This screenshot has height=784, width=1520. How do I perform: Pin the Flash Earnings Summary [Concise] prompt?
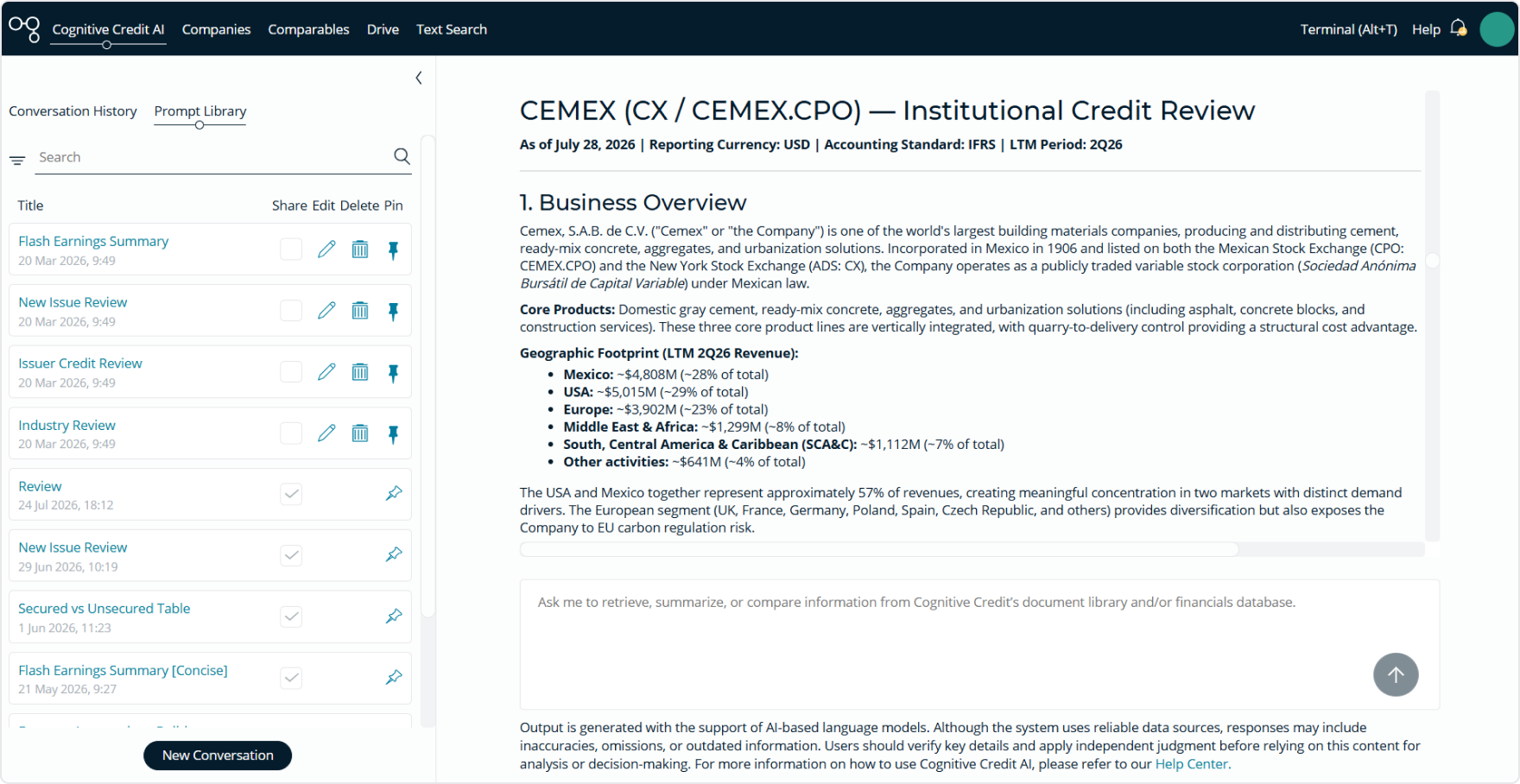(394, 677)
